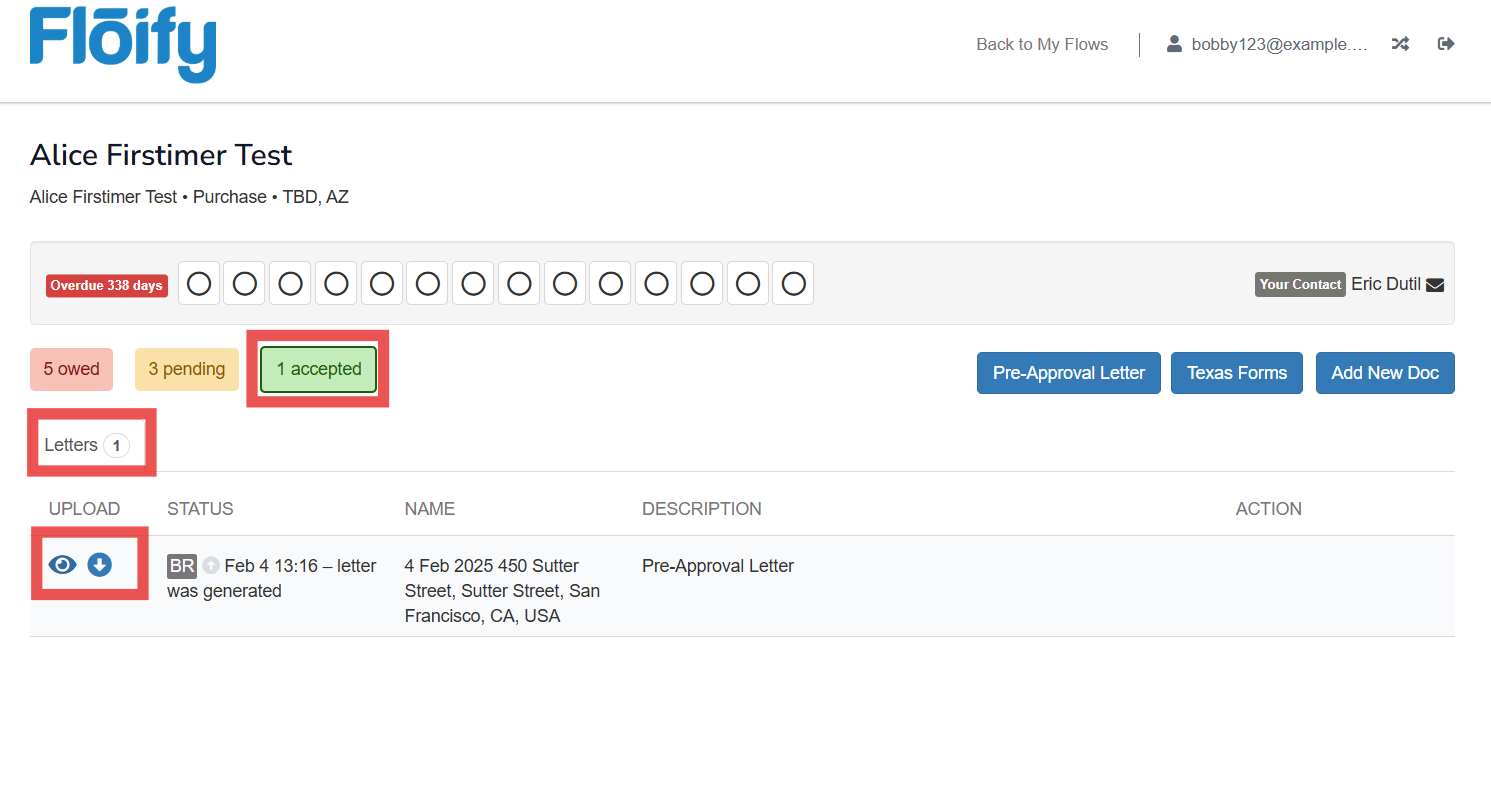This screenshot has height=808, width=1491.
Task: Open Texas Forms
Action: pos(1236,373)
